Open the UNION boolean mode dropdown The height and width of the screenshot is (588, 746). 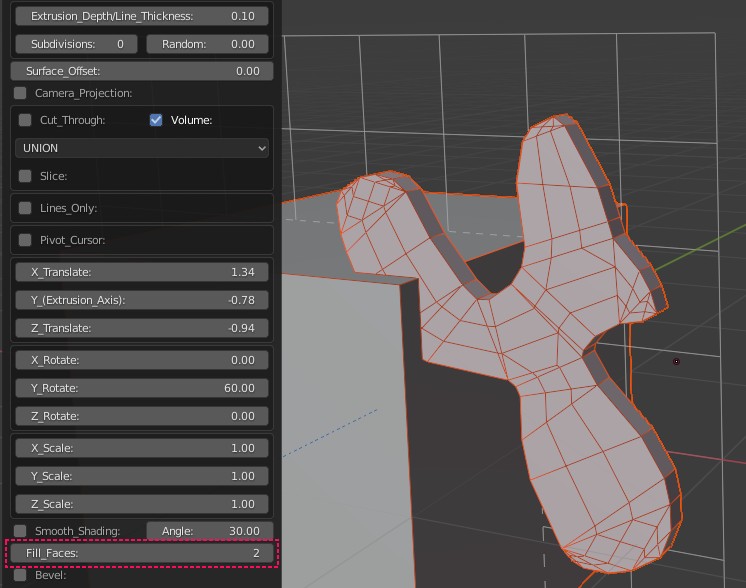pyautogui.click(x=142, y=148)
